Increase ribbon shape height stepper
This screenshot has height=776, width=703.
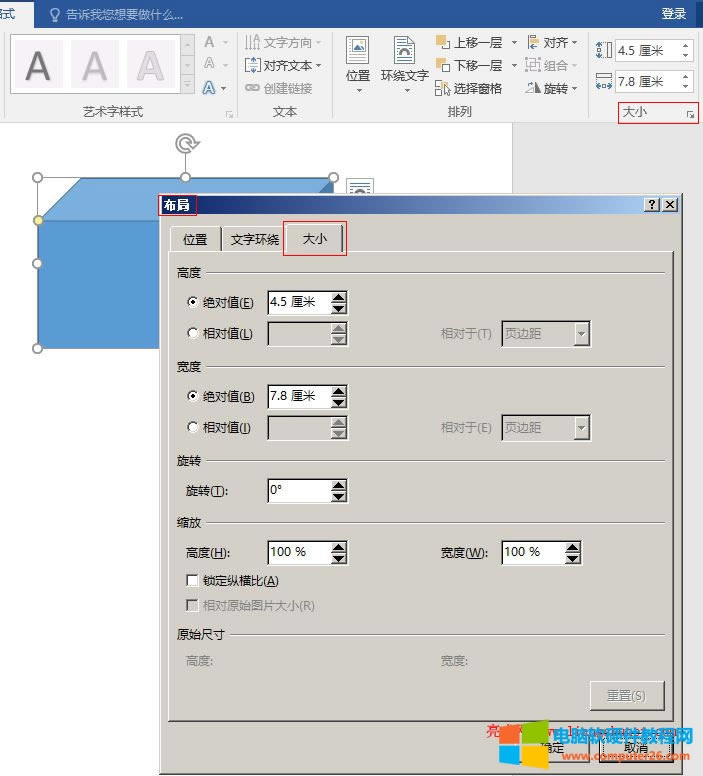click(686, 46)
